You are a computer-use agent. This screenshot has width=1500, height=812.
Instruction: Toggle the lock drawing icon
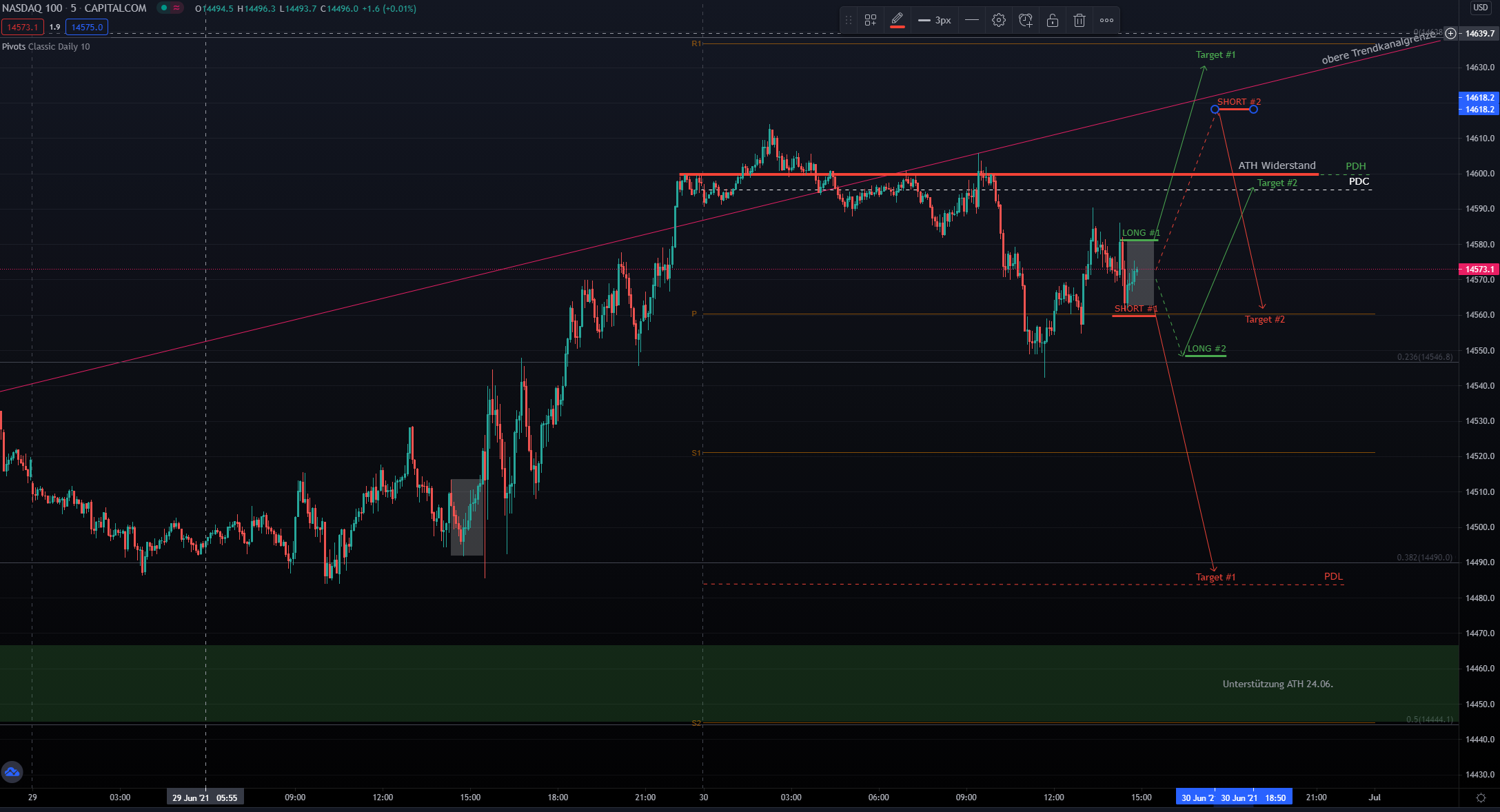pos(1053,21)
